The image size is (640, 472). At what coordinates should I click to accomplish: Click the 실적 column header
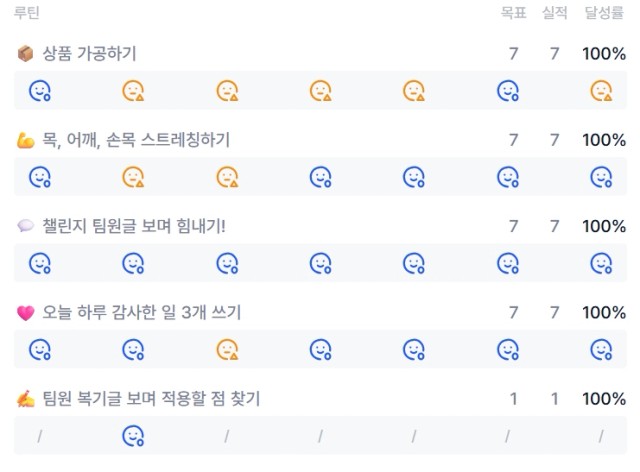pyautogui.click(x=554, y=13)
